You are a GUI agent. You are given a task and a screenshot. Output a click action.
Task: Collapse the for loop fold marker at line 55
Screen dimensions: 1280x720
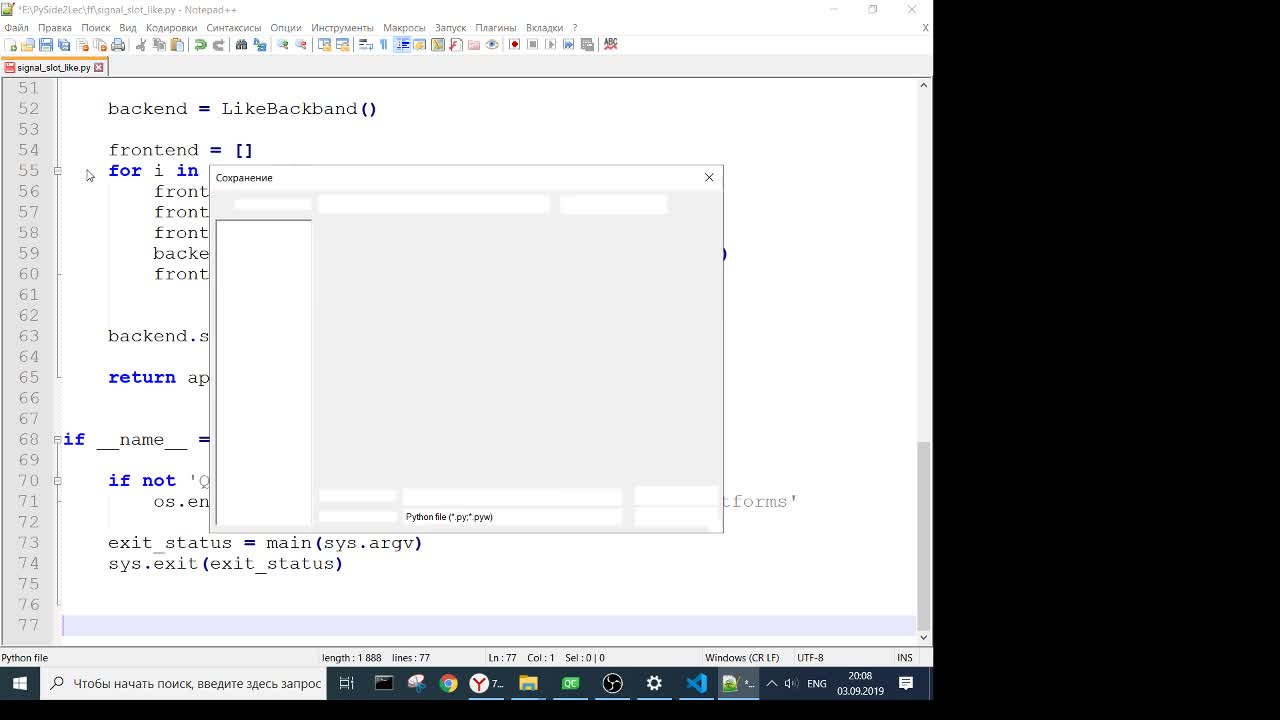[x=58, y=171]
